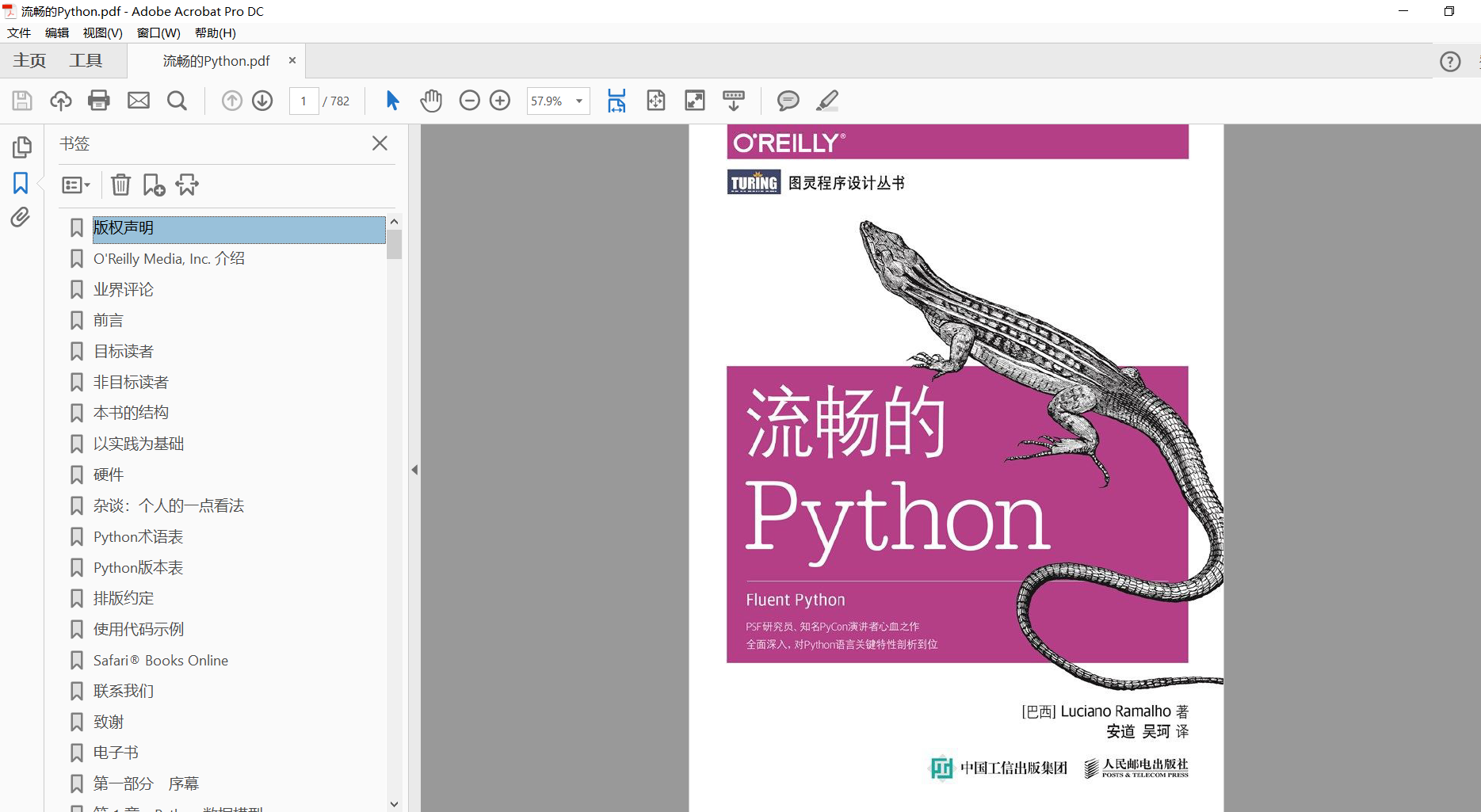The height and width of the screenshot is (812, 1481).
Task: Go to next page arrow
Action: (x=262, y=101)
